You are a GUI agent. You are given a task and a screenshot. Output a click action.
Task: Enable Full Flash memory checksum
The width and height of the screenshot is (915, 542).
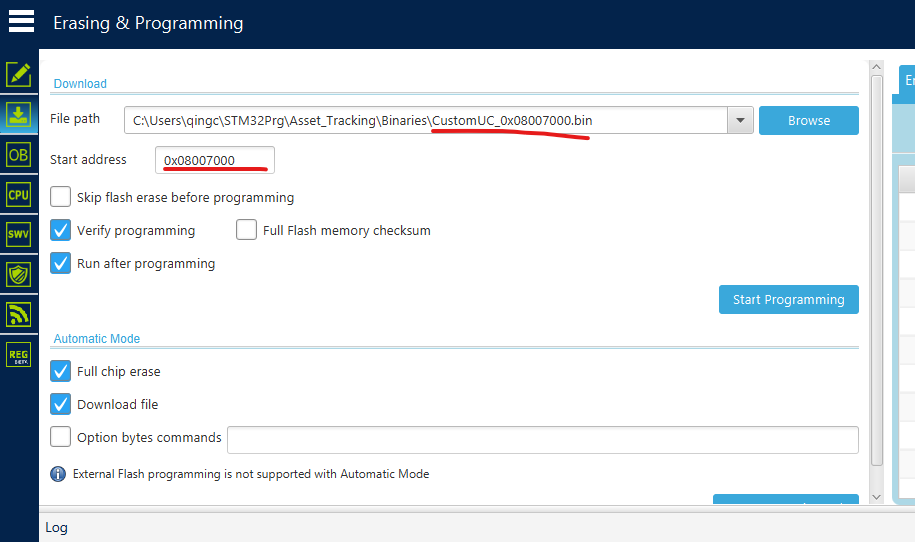tap(246, 230)
